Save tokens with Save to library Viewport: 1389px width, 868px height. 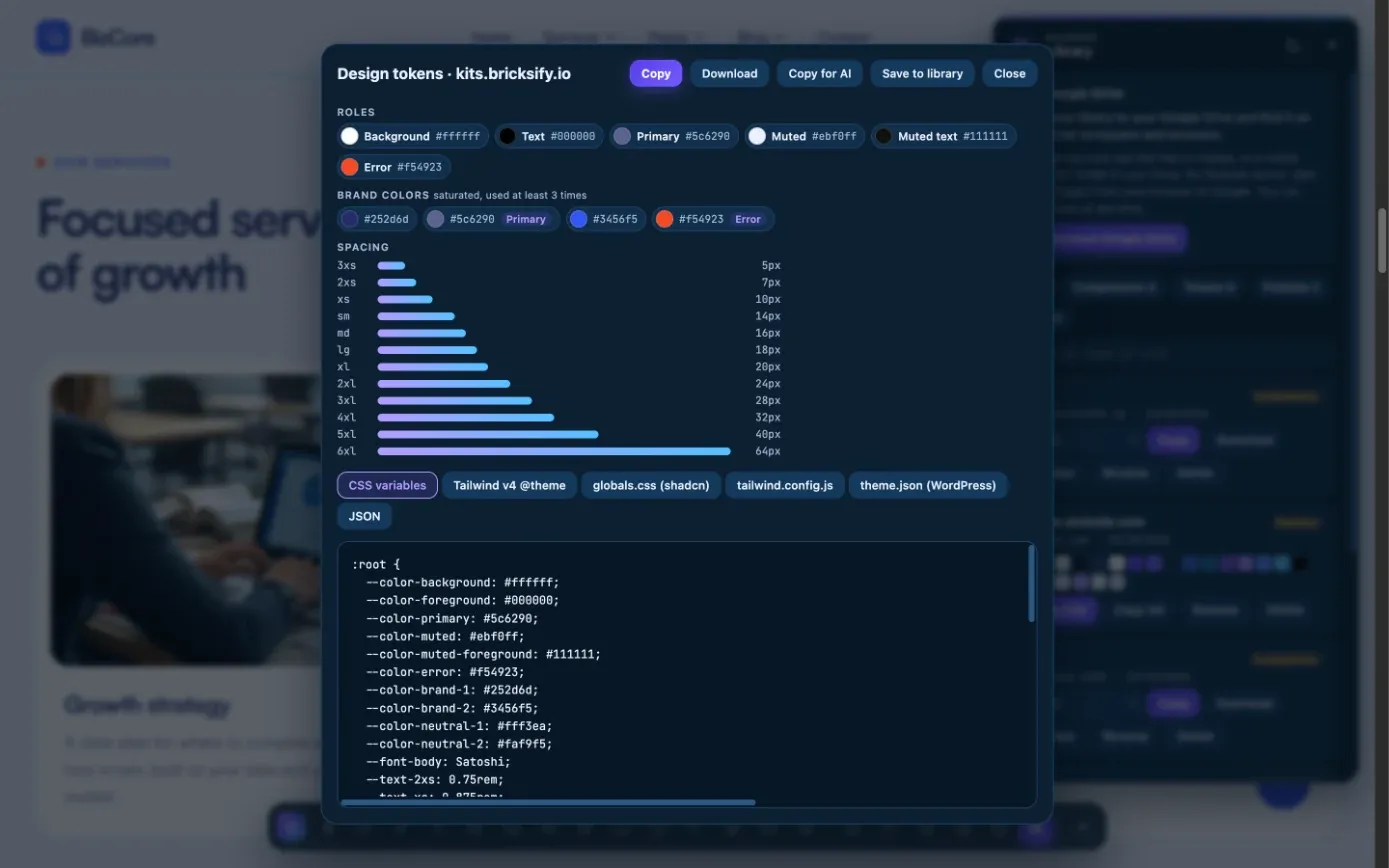pyautogui.click(x=922, y=73)
